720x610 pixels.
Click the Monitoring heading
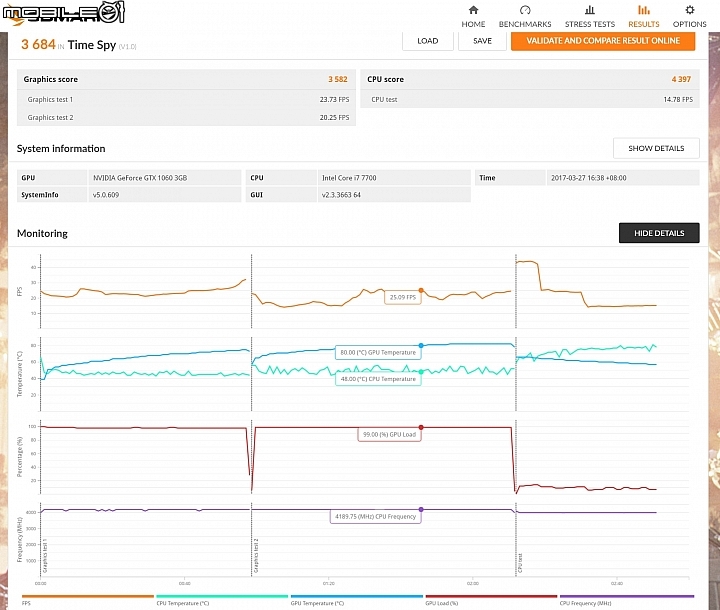point(42,233)
